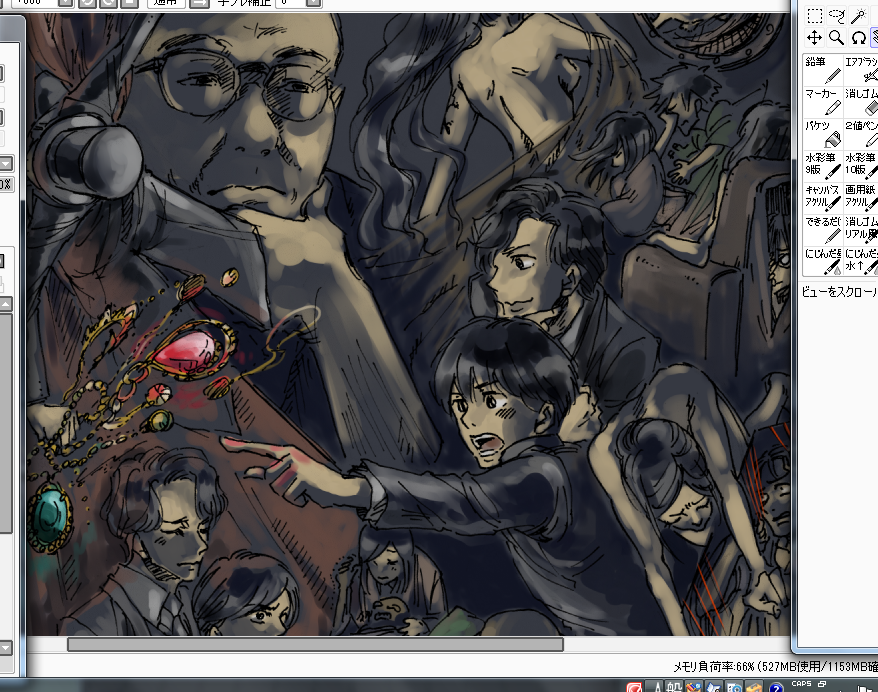
Task: Choose the 消しゴム リアル eraser preset
Action: click(861, 230)
